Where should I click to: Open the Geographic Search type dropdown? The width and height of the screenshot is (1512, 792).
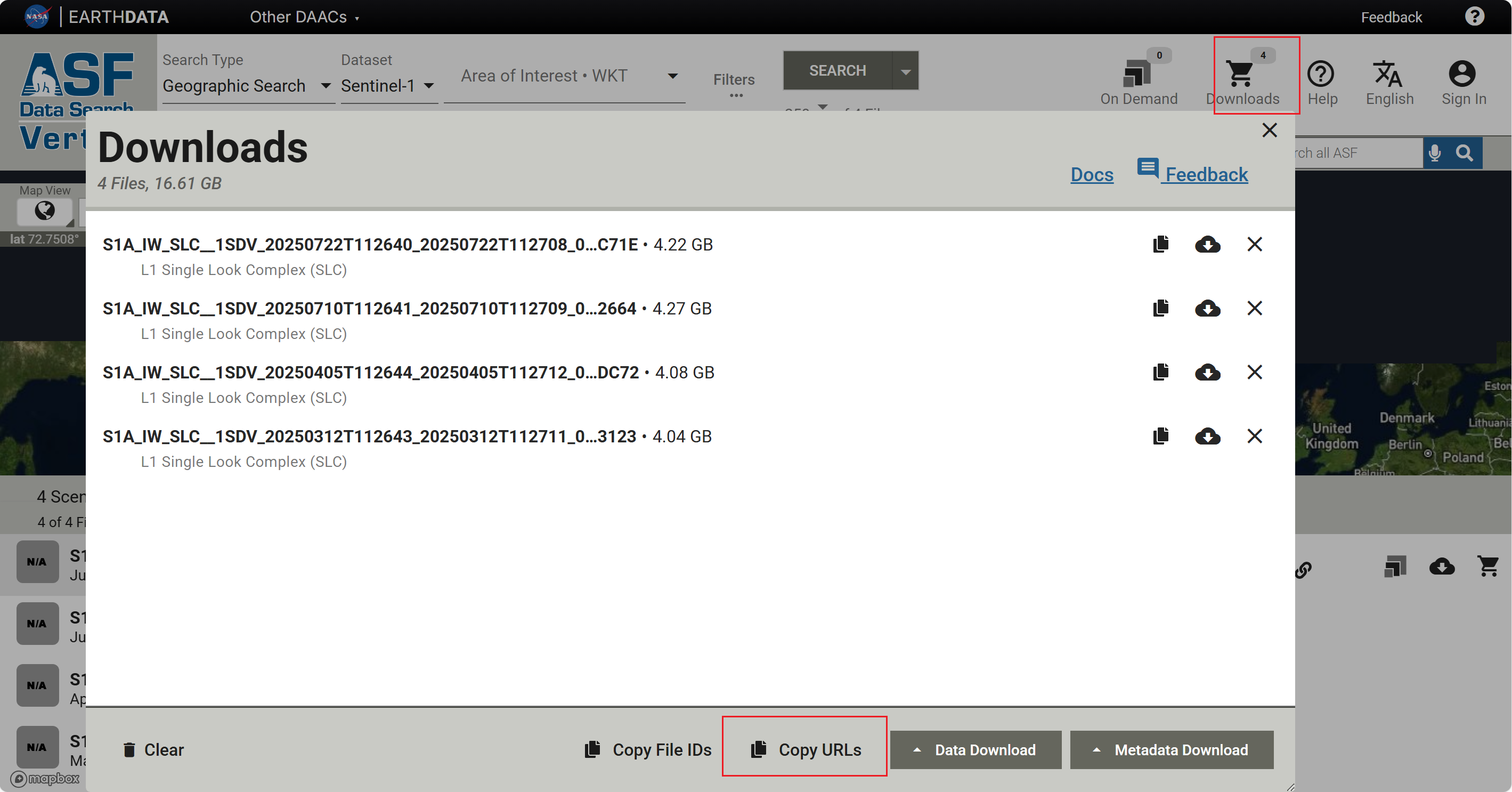pos(247,86)
